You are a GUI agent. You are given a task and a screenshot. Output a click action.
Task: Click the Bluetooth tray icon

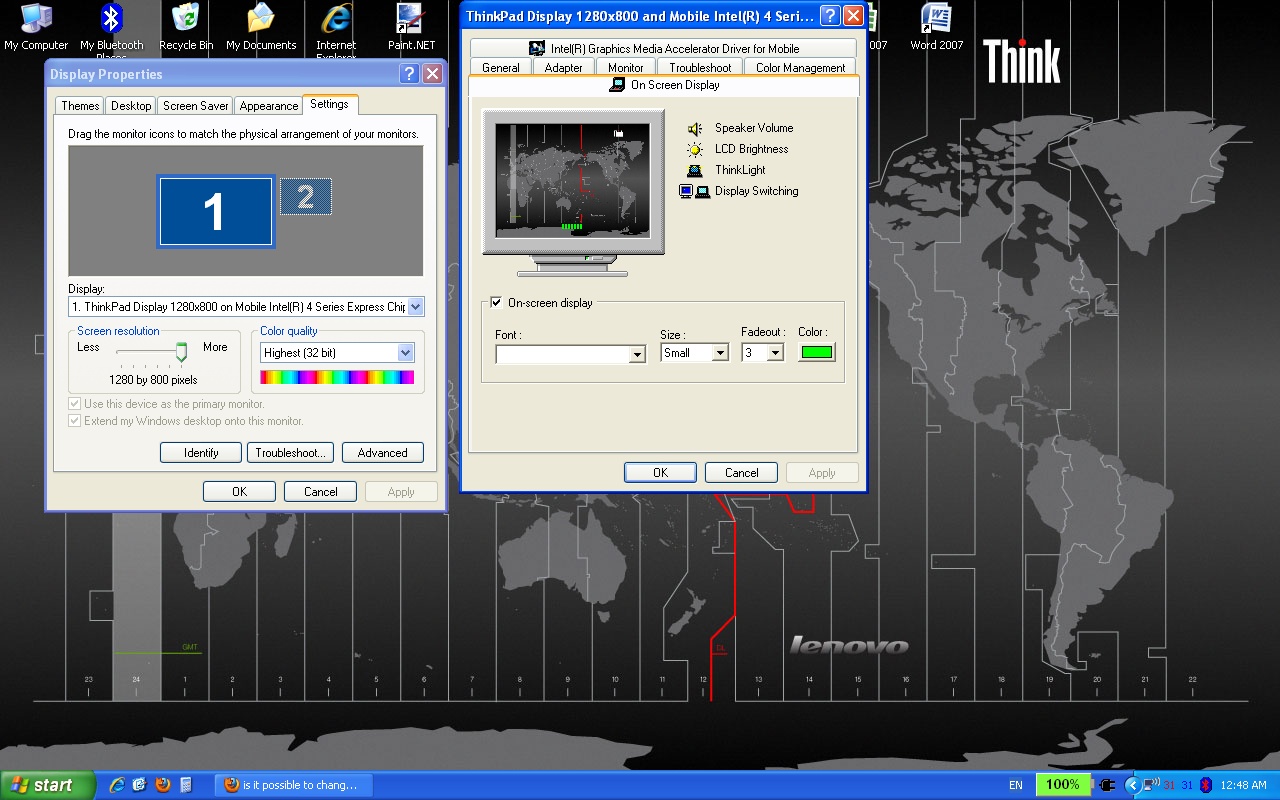tap(1206, 785)
